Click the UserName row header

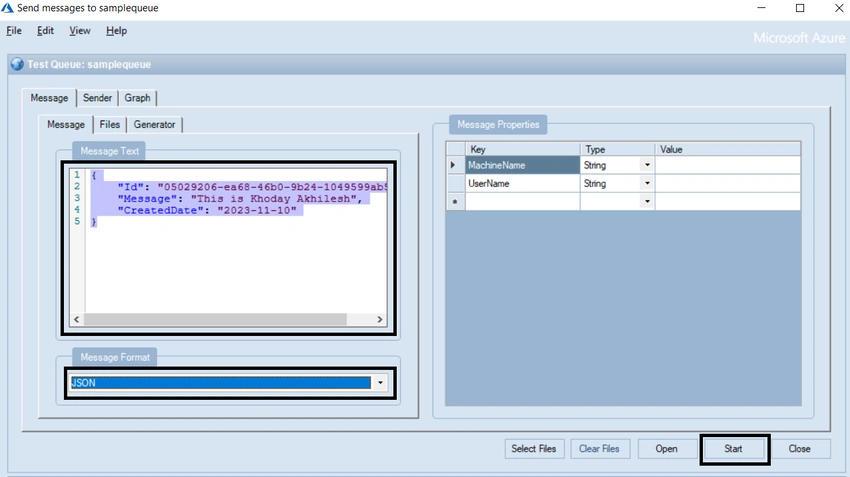point(455,183)
